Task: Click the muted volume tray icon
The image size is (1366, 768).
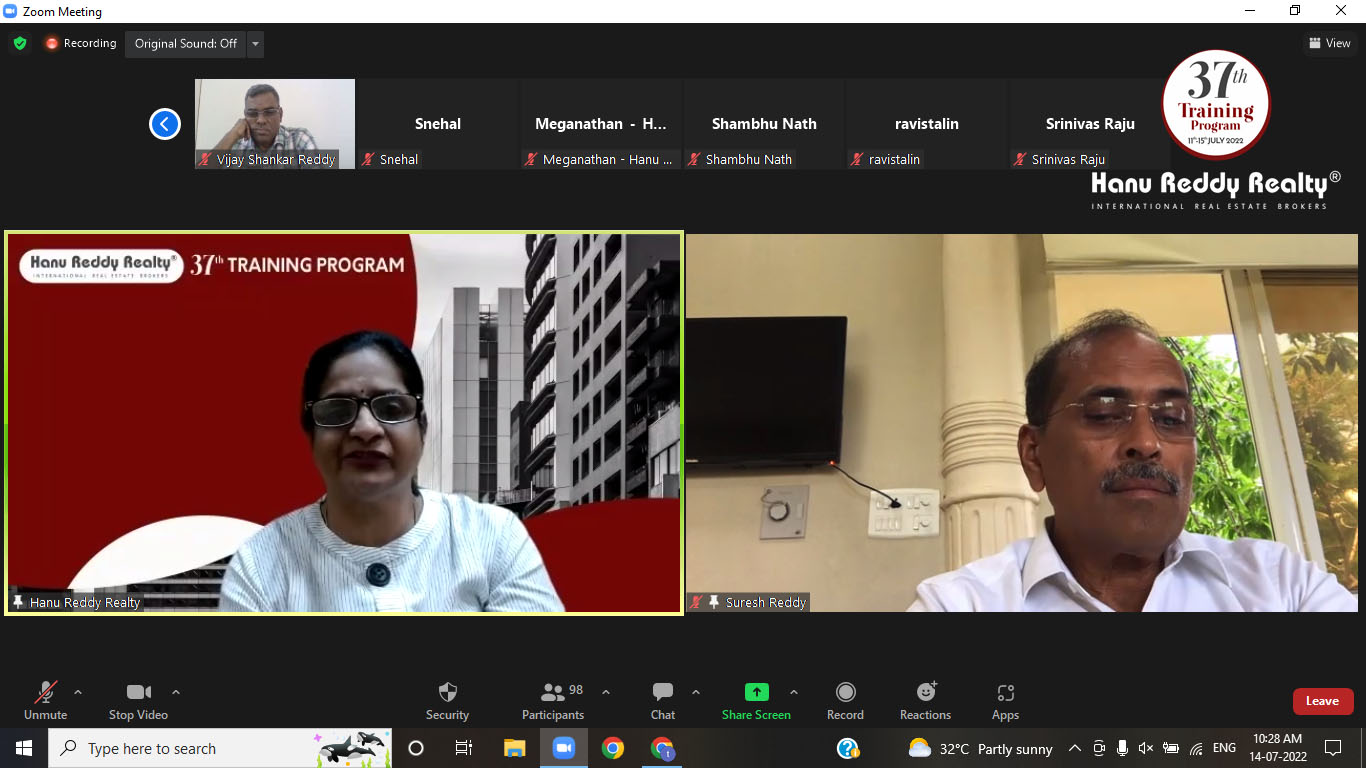Action: [1146, 748]
